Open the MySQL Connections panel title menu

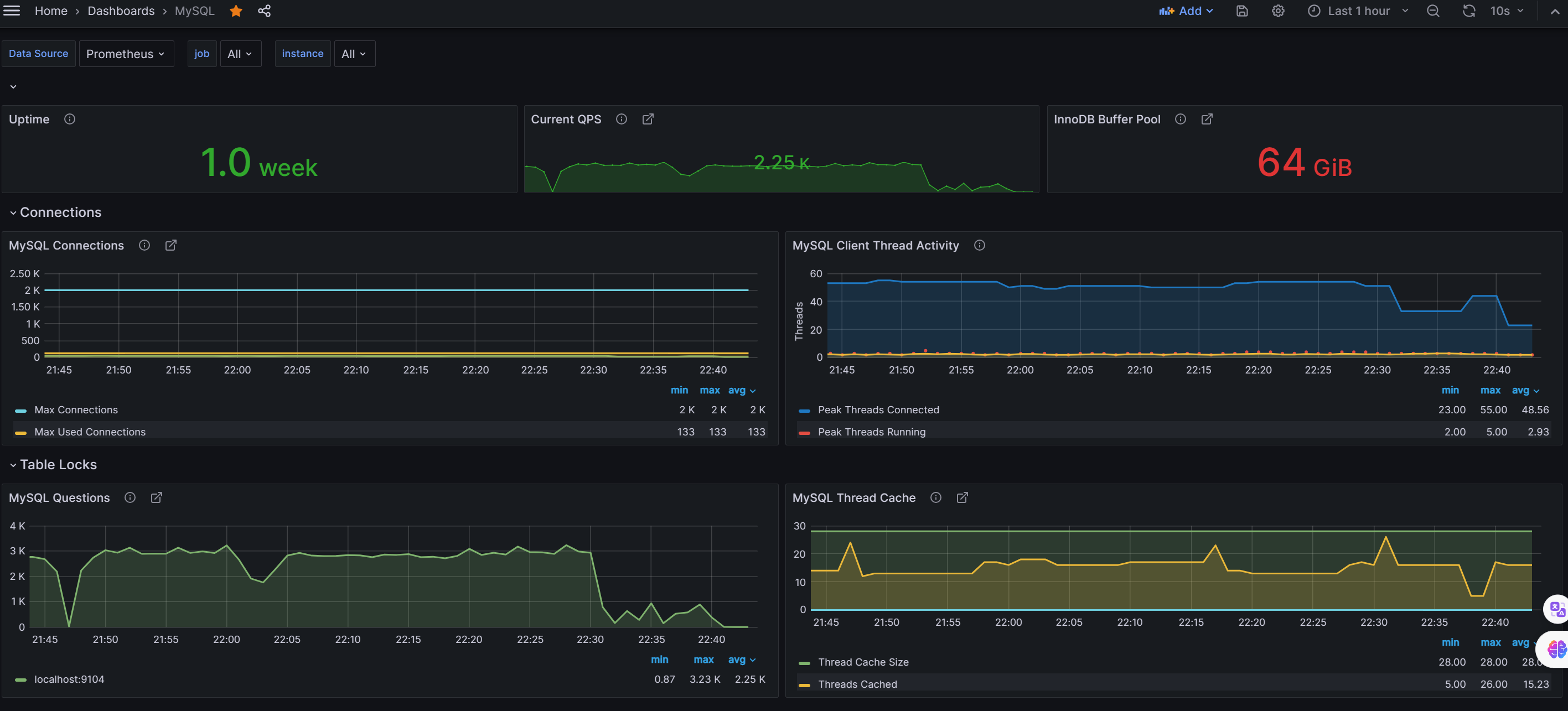tap(66, 245)
